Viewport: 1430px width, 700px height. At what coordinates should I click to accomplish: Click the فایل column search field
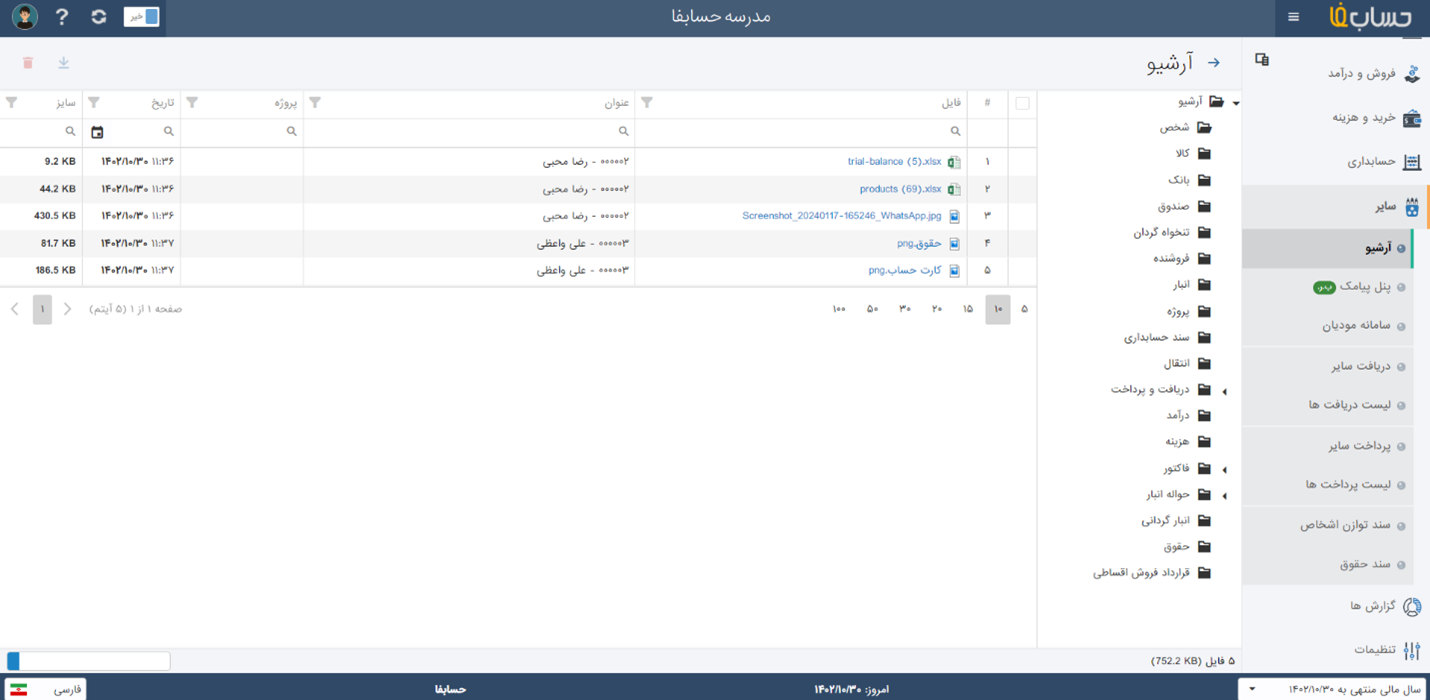point(801,132)
